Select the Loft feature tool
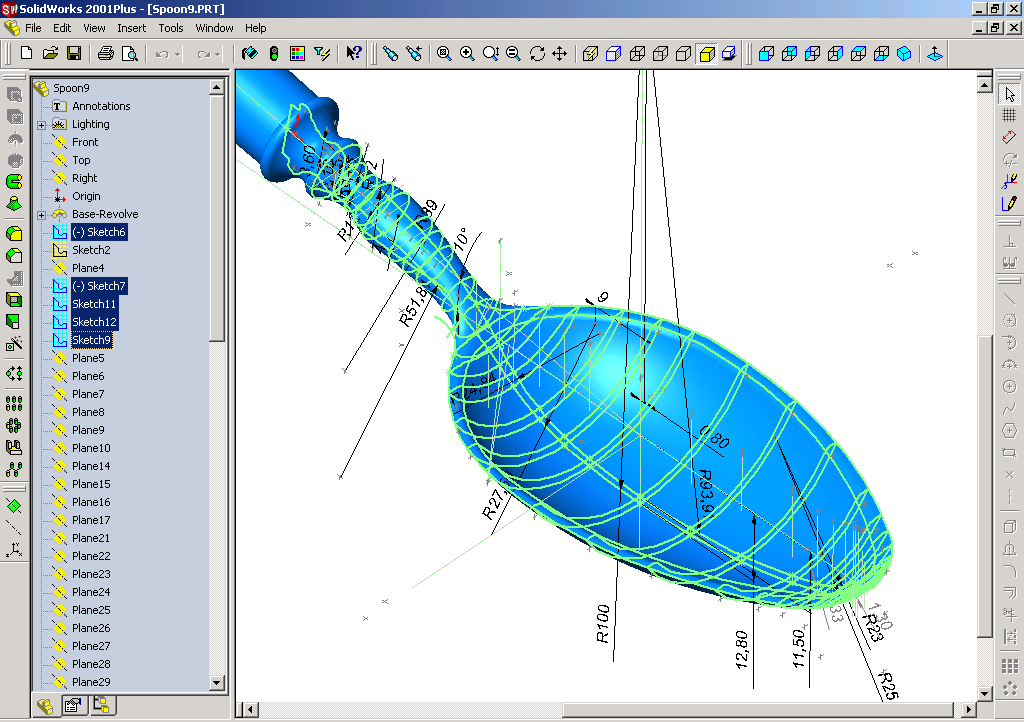The height and width of the screenshot is (722, 1024). click(14, 203)
